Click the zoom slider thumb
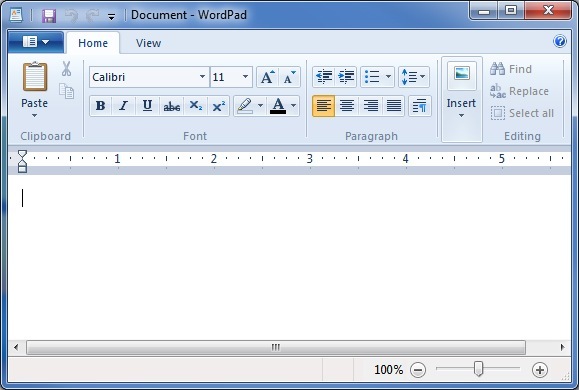579x390 pixels. [x=478, y=369]
